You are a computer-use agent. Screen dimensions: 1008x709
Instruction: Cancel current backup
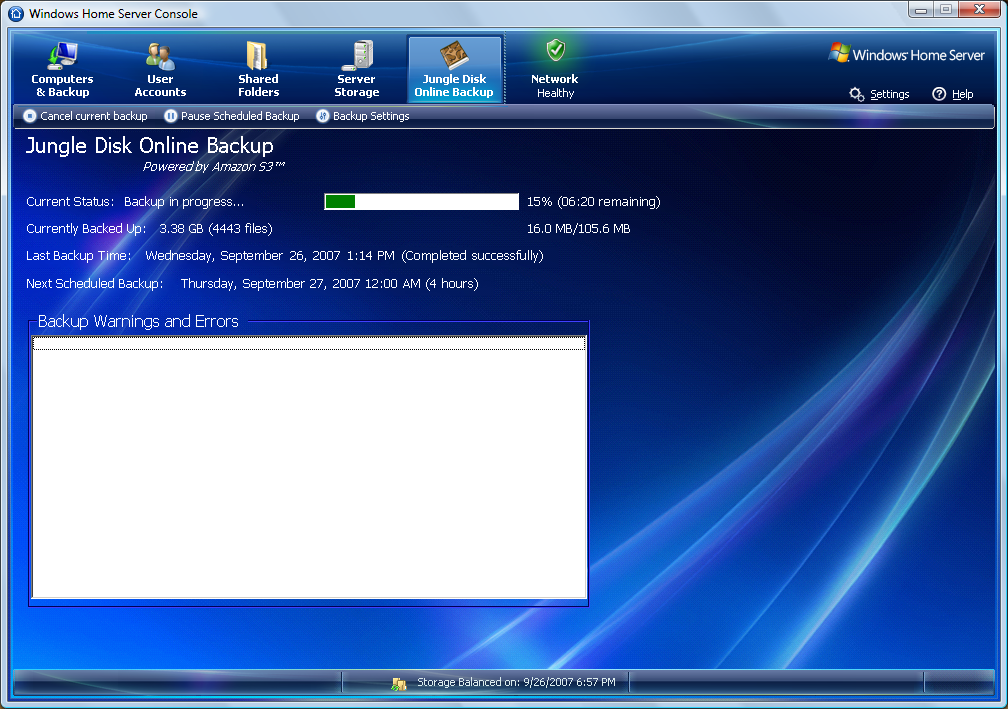86,116
